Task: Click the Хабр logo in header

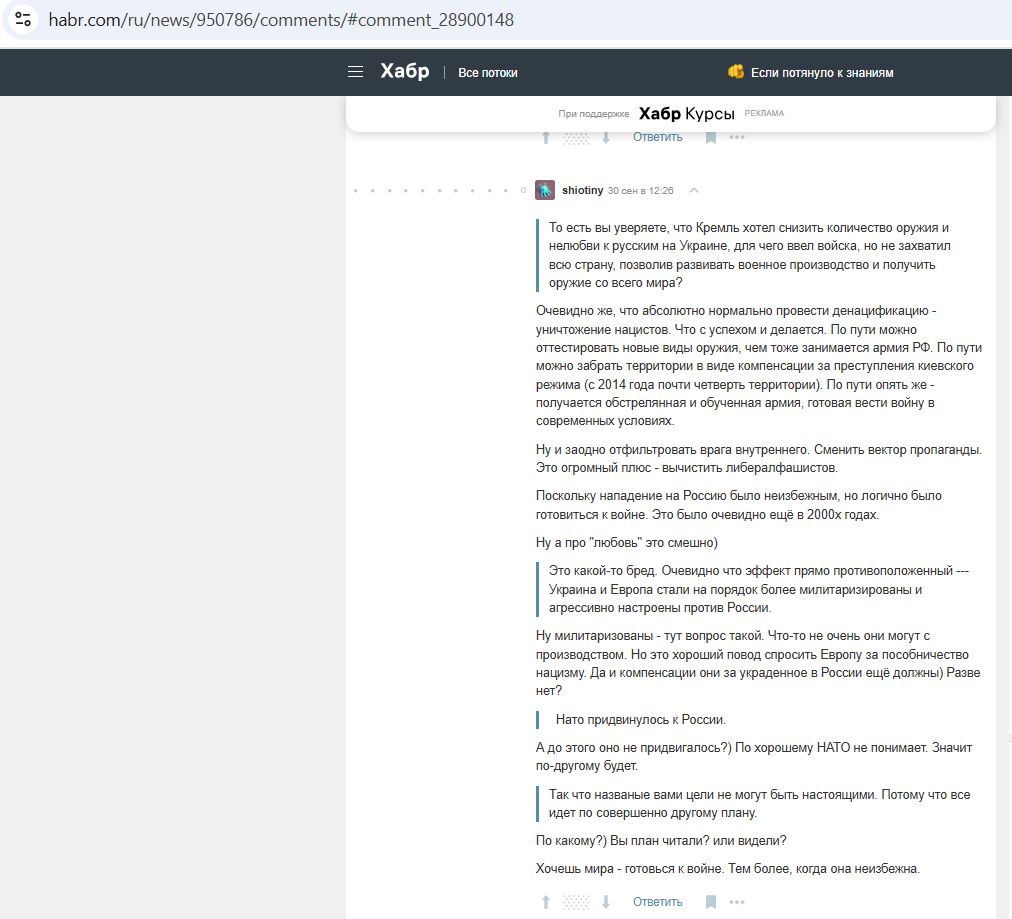Action: point(404,72)
